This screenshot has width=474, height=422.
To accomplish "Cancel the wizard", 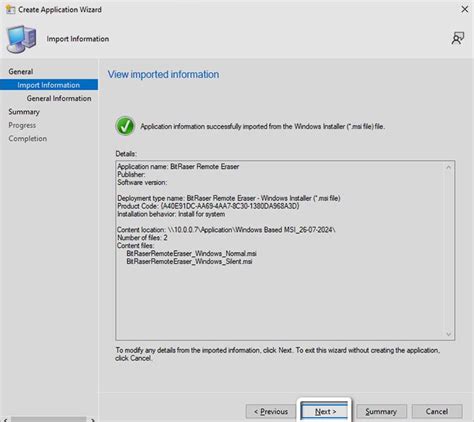I will tap(437, 411).
